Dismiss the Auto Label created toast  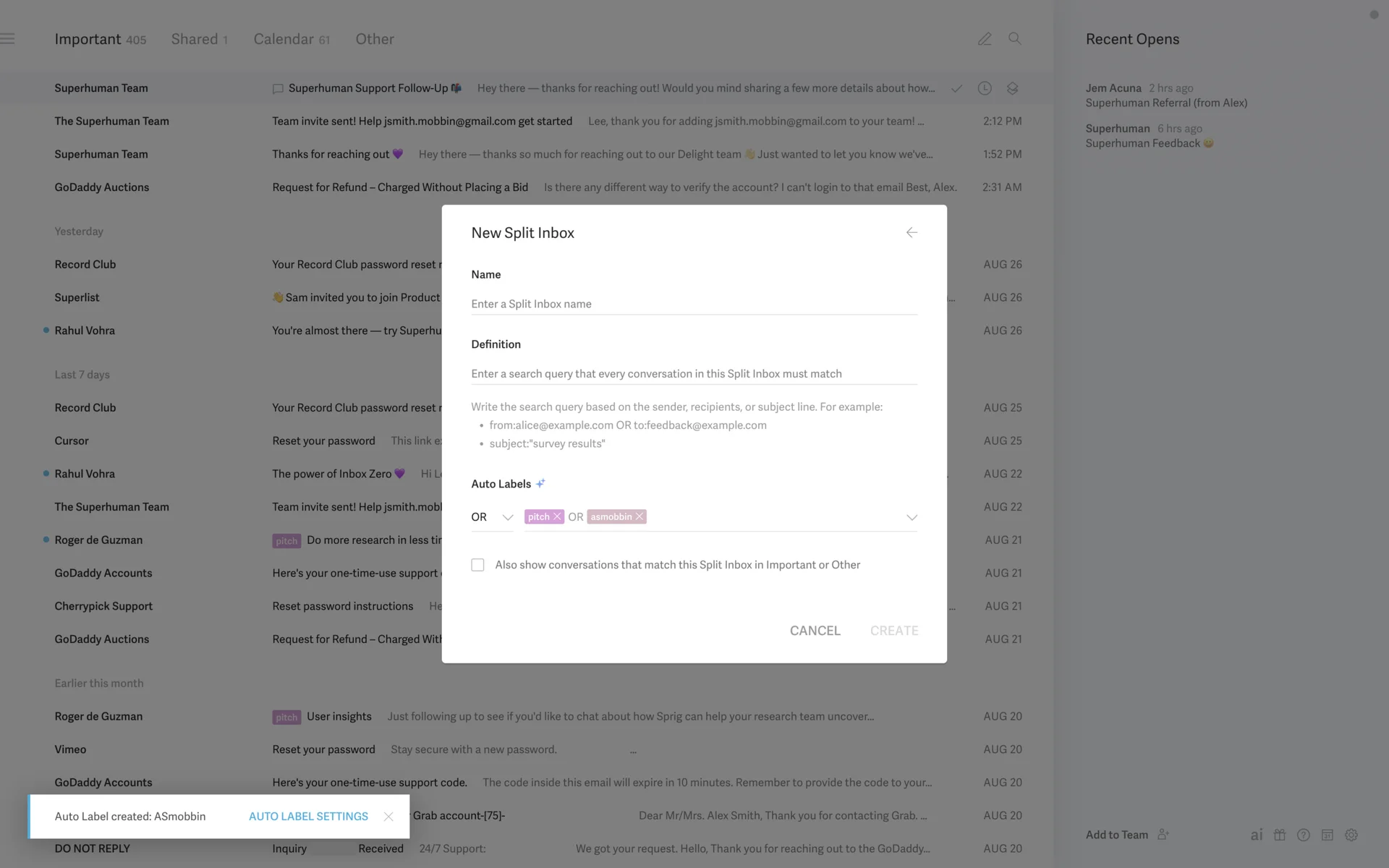pos(388,816)
